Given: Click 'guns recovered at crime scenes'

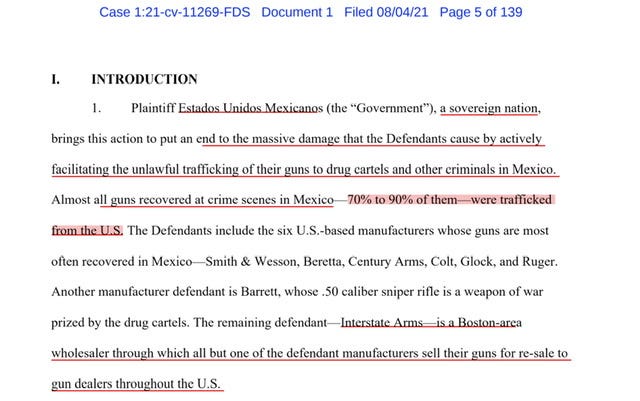Looking at the screenshot, I should (194, 200).
